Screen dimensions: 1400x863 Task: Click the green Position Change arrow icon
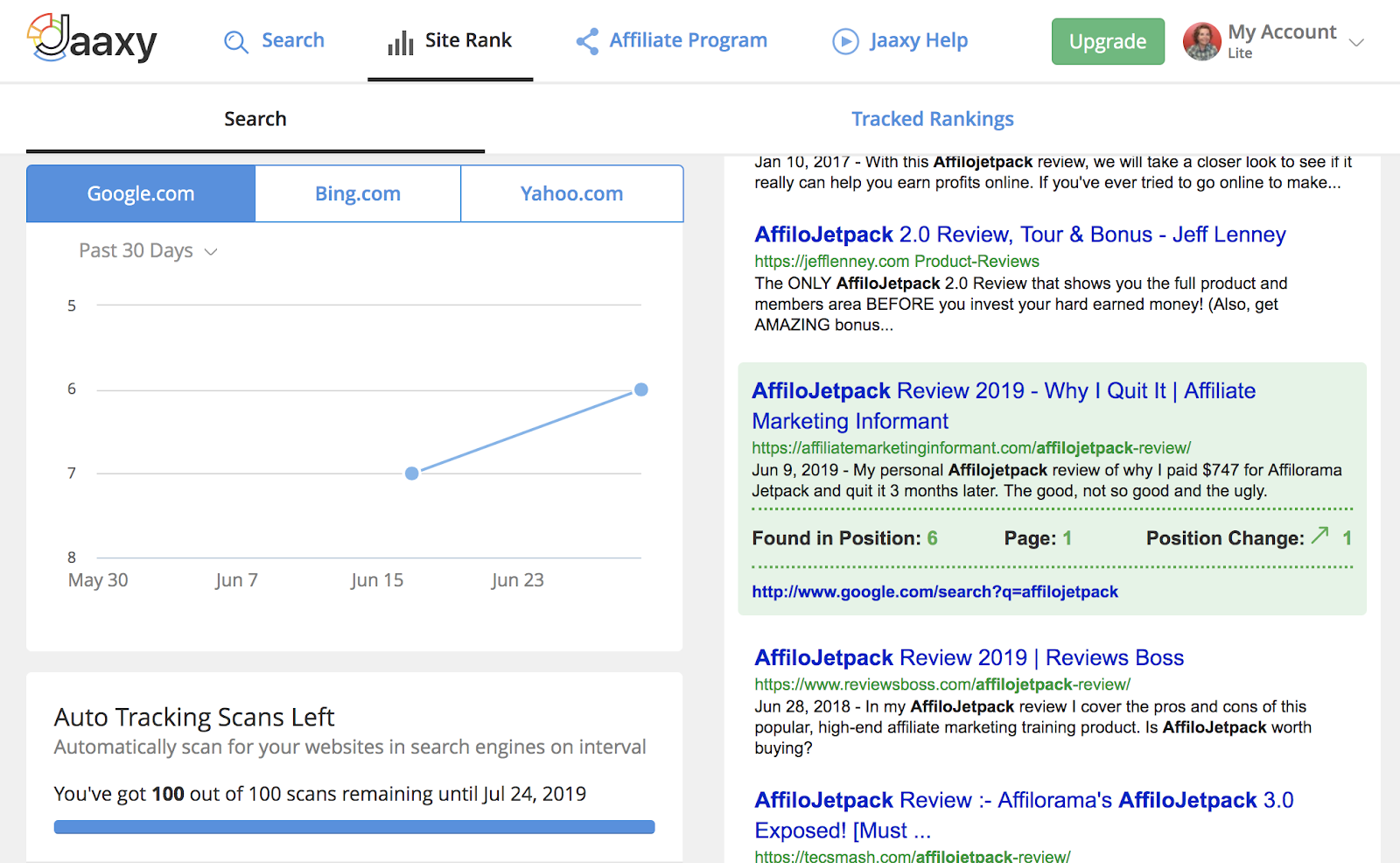click(1319, 535)
